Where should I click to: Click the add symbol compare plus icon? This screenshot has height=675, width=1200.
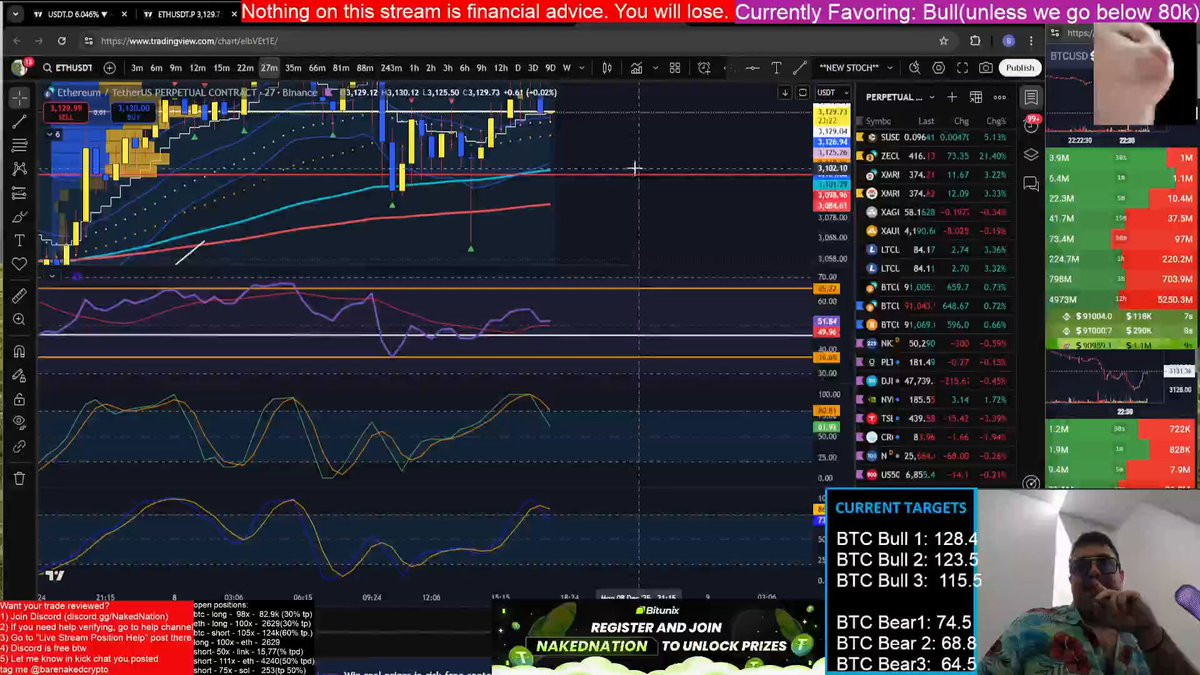click(109, 68)
